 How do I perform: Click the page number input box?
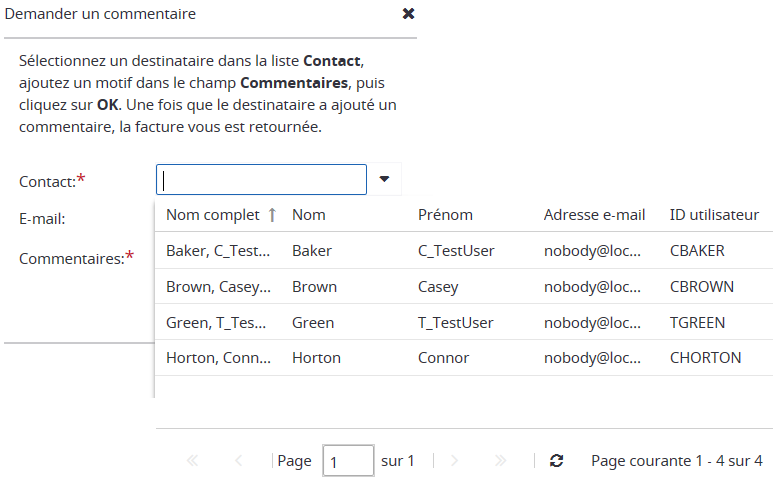(348, 461)
